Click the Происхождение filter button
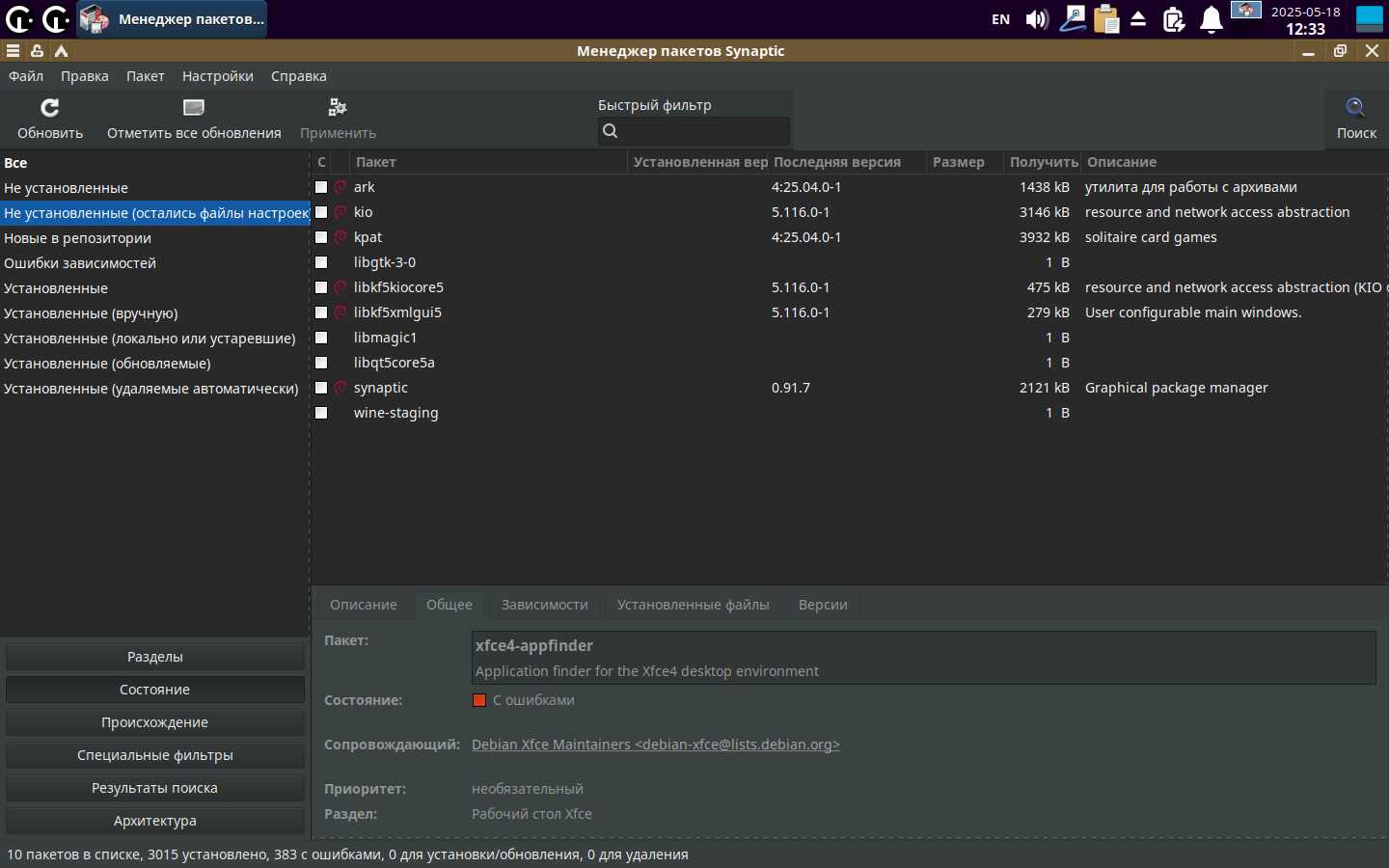Viewport: 1389px width, 868px height. coord(154,722)
